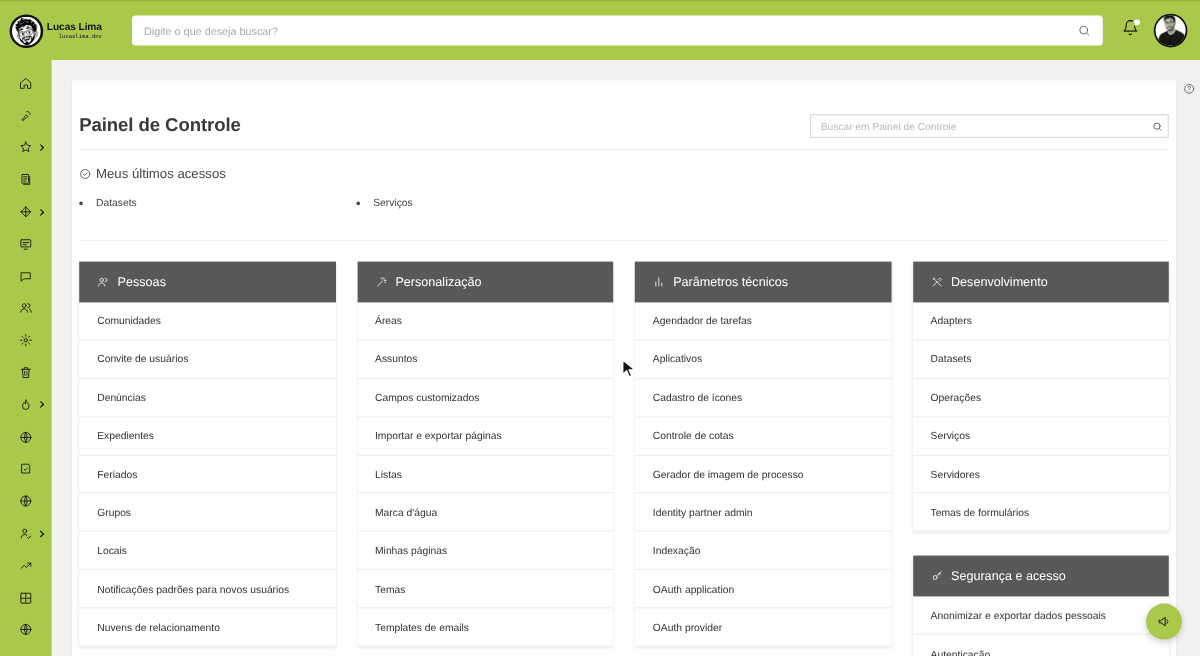Screen dimensions: 1200x656
Task: Click the sun-shaped sidebar icon
Action: (26, 340)
